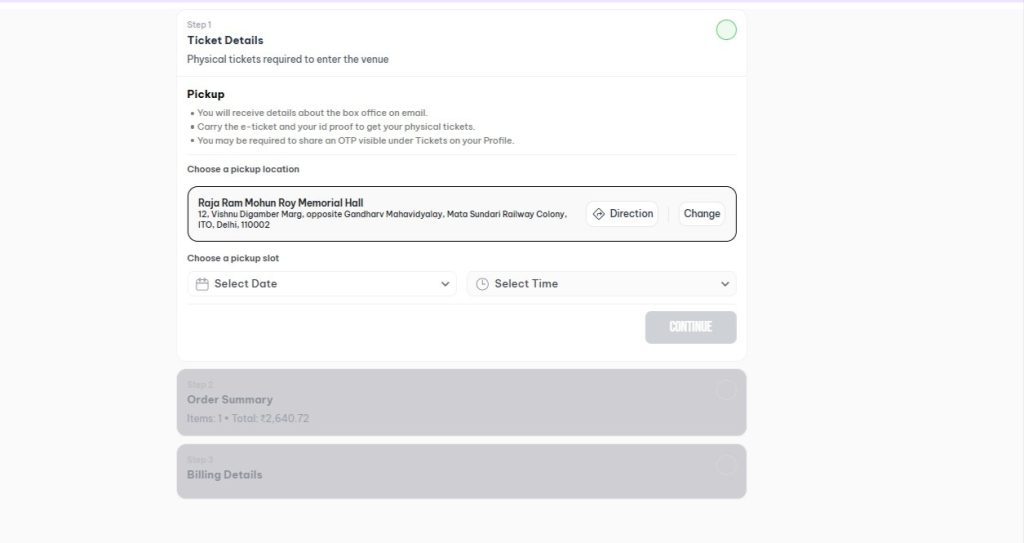Viewport: 1024px width, 543px height.
Task: Click the Ticket Details step heading
Action: point(225,40)
